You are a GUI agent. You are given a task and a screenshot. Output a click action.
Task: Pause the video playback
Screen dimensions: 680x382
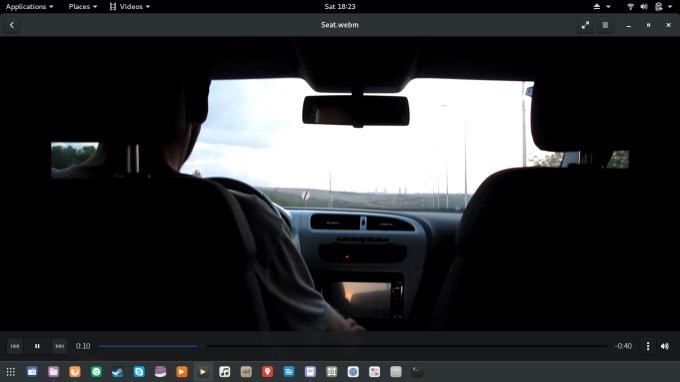(37, 346)
